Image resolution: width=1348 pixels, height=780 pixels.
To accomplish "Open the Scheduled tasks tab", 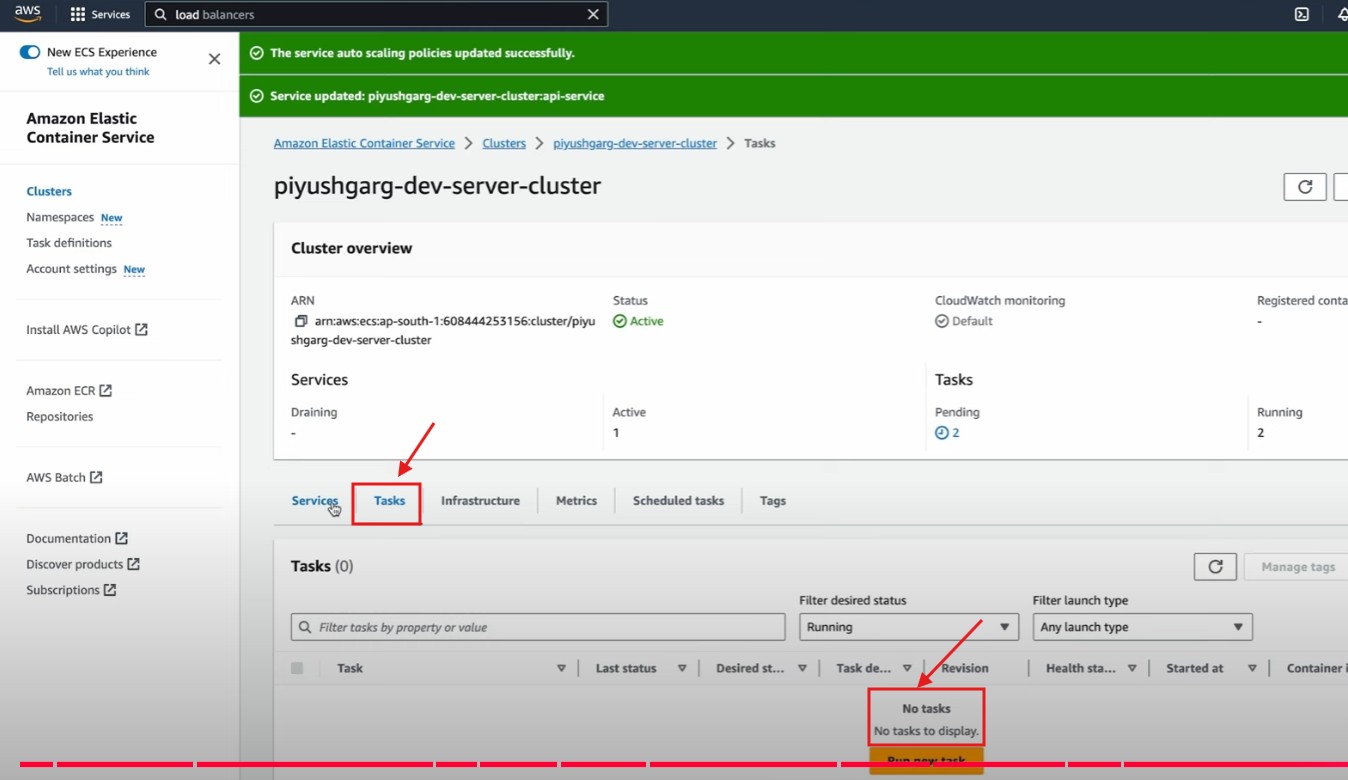I will (x=678, y=501).
